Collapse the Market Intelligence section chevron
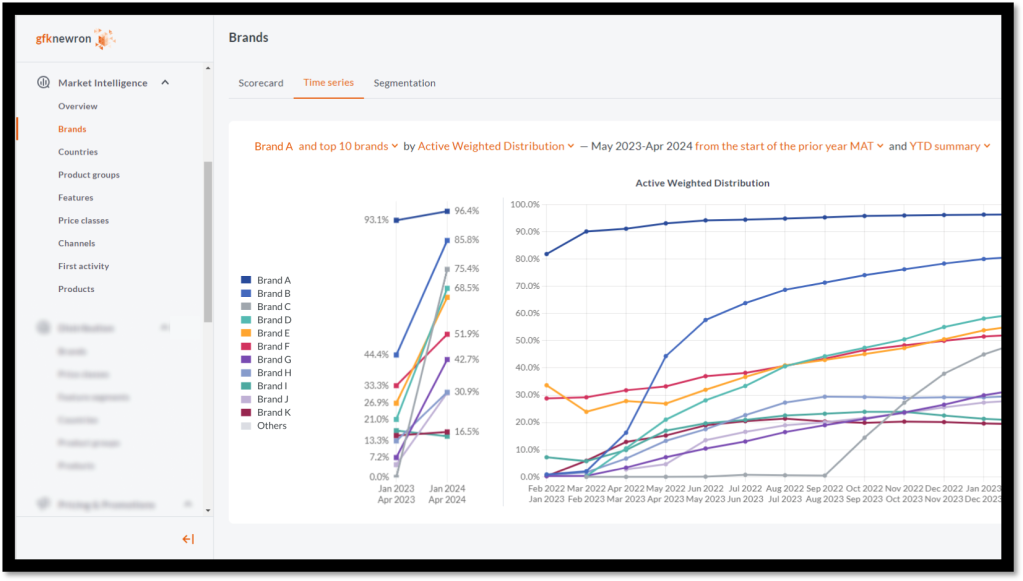The height and width of the screenshot is (581, 1023). click(165, 82)
